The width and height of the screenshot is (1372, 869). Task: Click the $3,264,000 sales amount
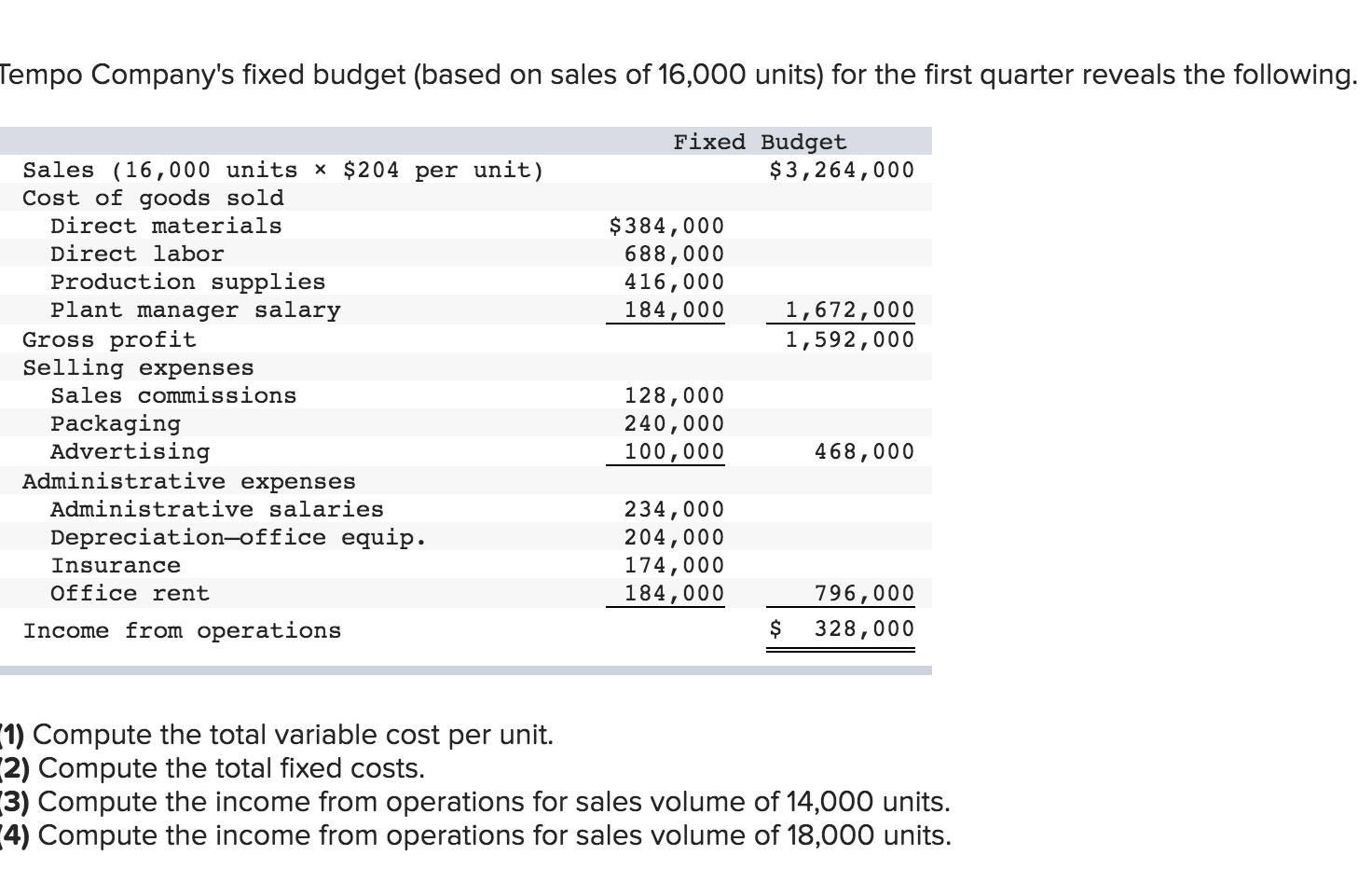[842, 170]
